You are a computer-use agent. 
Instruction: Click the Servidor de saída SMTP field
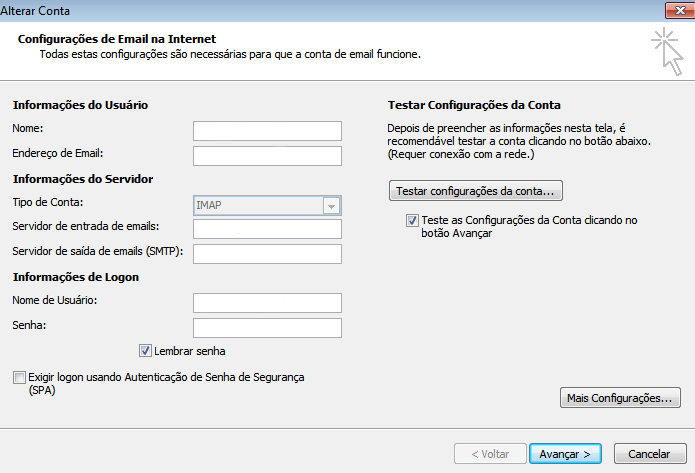[x=267, y=254]
